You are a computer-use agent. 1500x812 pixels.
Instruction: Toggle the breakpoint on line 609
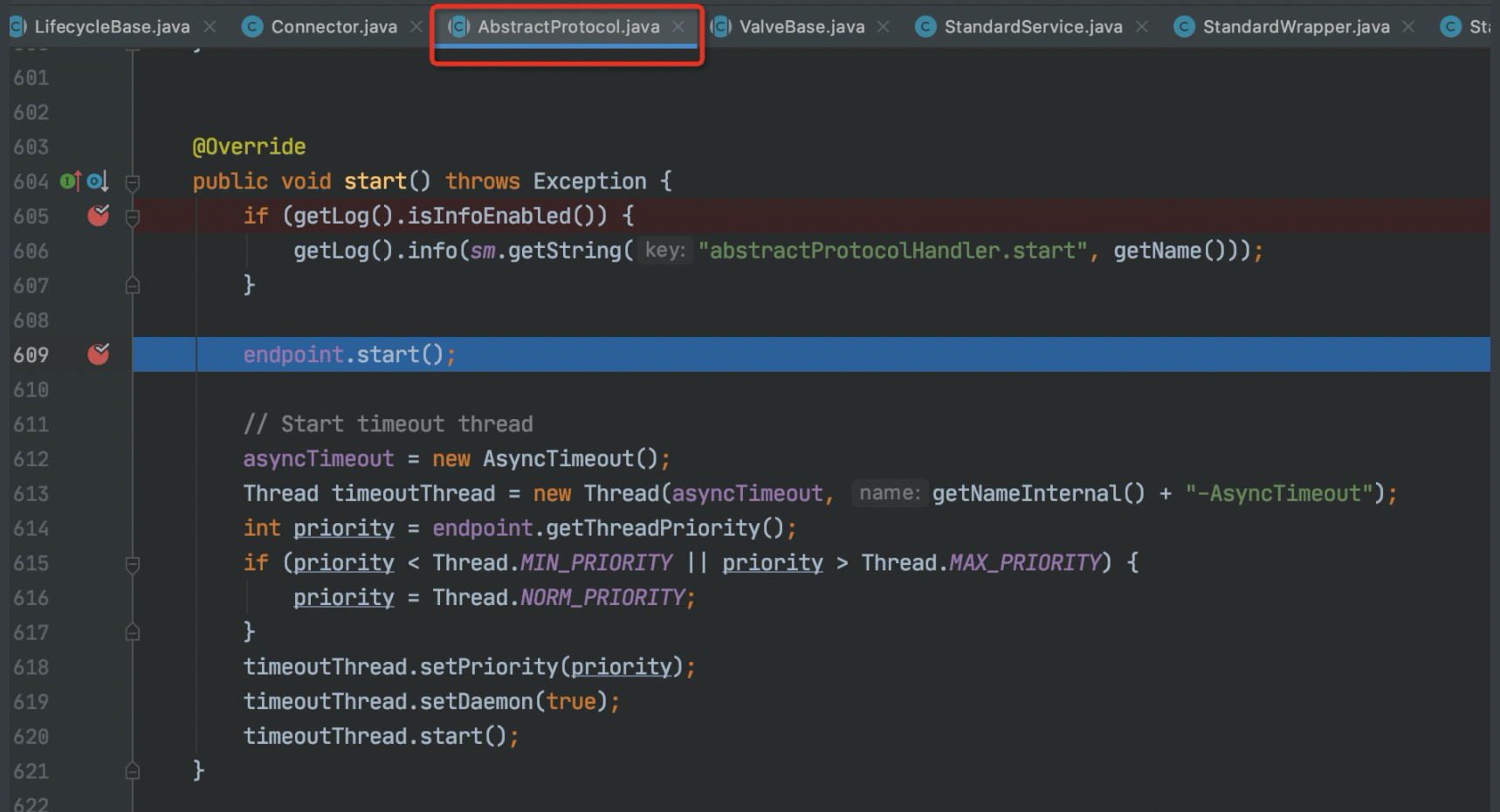[99, 354]
